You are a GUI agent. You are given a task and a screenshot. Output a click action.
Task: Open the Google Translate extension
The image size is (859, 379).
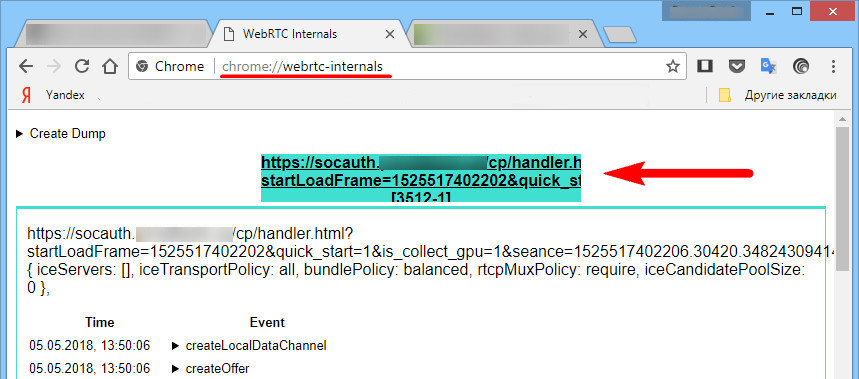click(x=769, y=66)
